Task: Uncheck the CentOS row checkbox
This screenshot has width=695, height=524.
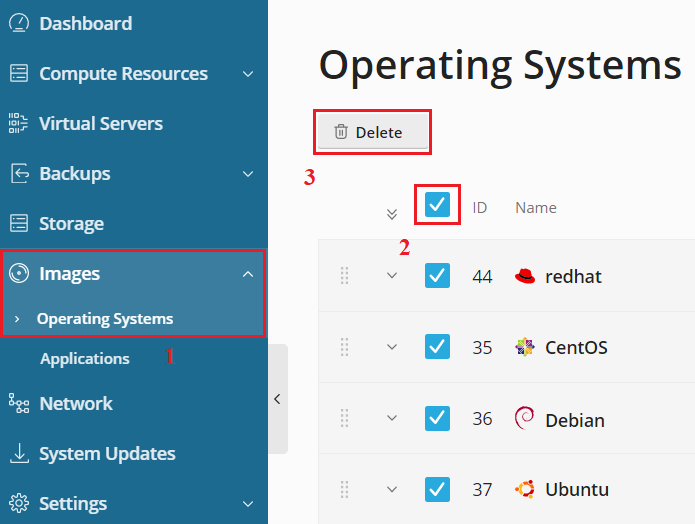Action: [x=437, y=346]
